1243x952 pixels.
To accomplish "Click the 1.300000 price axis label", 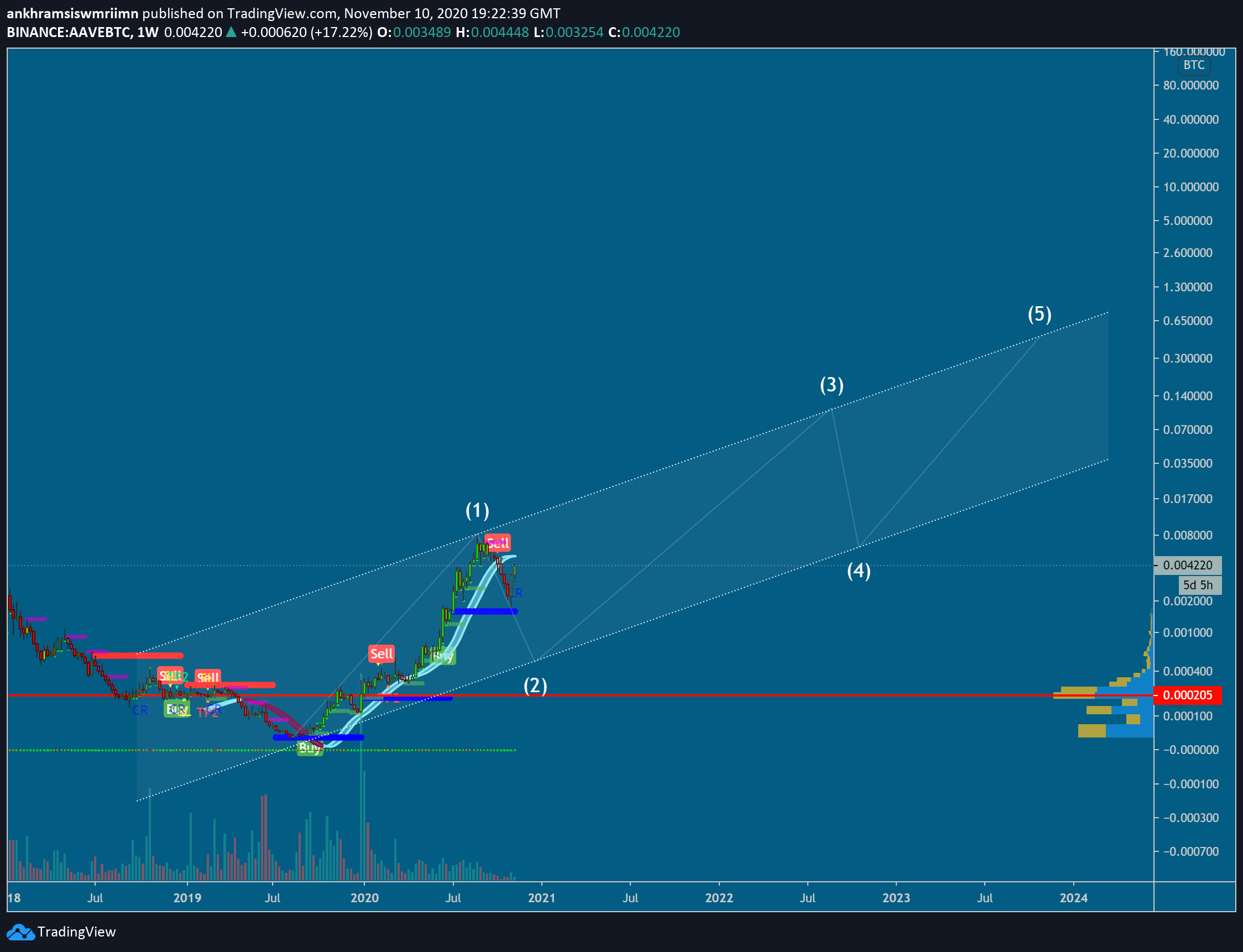I will pos(1188,287).
